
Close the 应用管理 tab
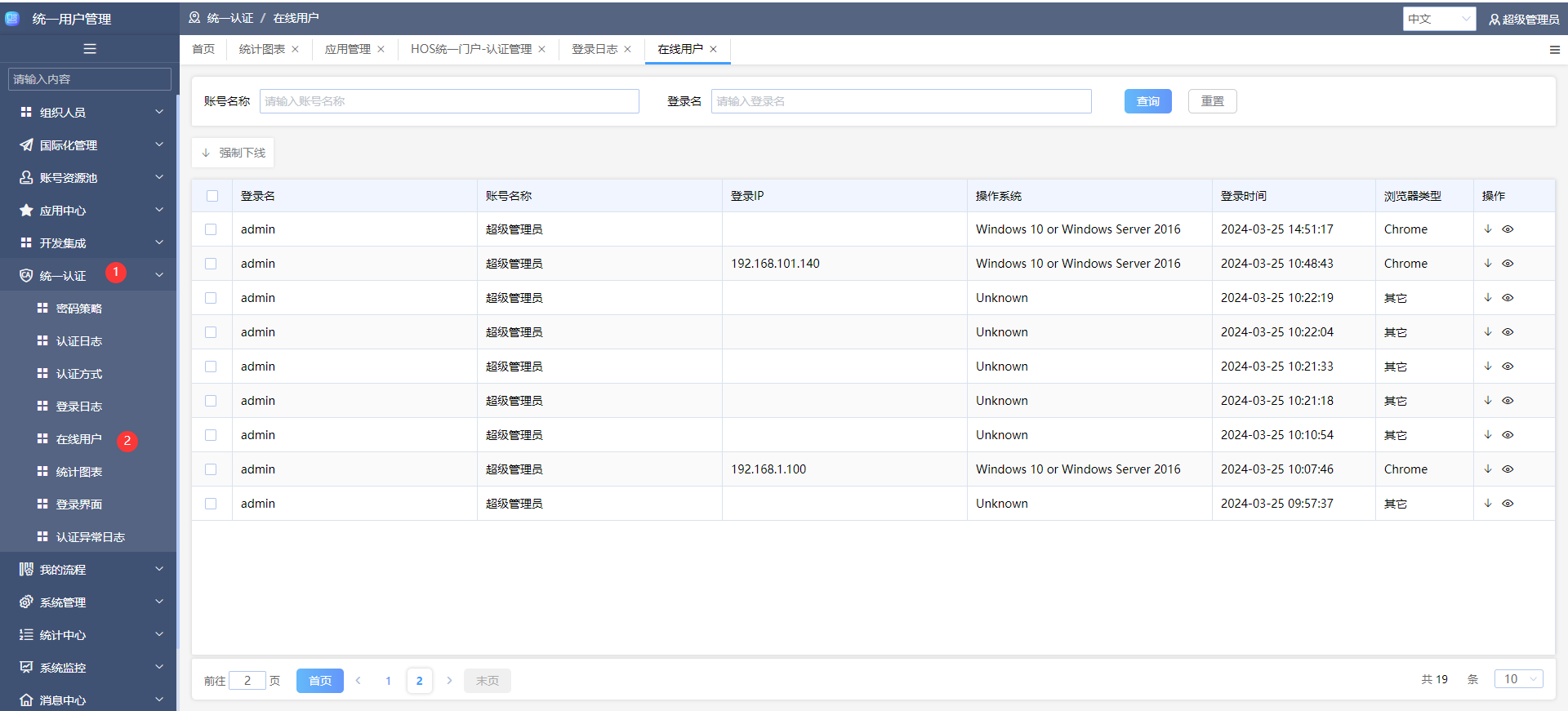pos(381,49)
